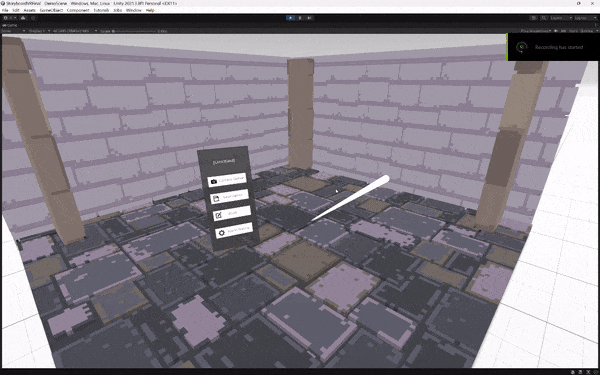Open the GameObject menu
The width and height of the screenshot is (600, 375).
[x=51, y=10]
